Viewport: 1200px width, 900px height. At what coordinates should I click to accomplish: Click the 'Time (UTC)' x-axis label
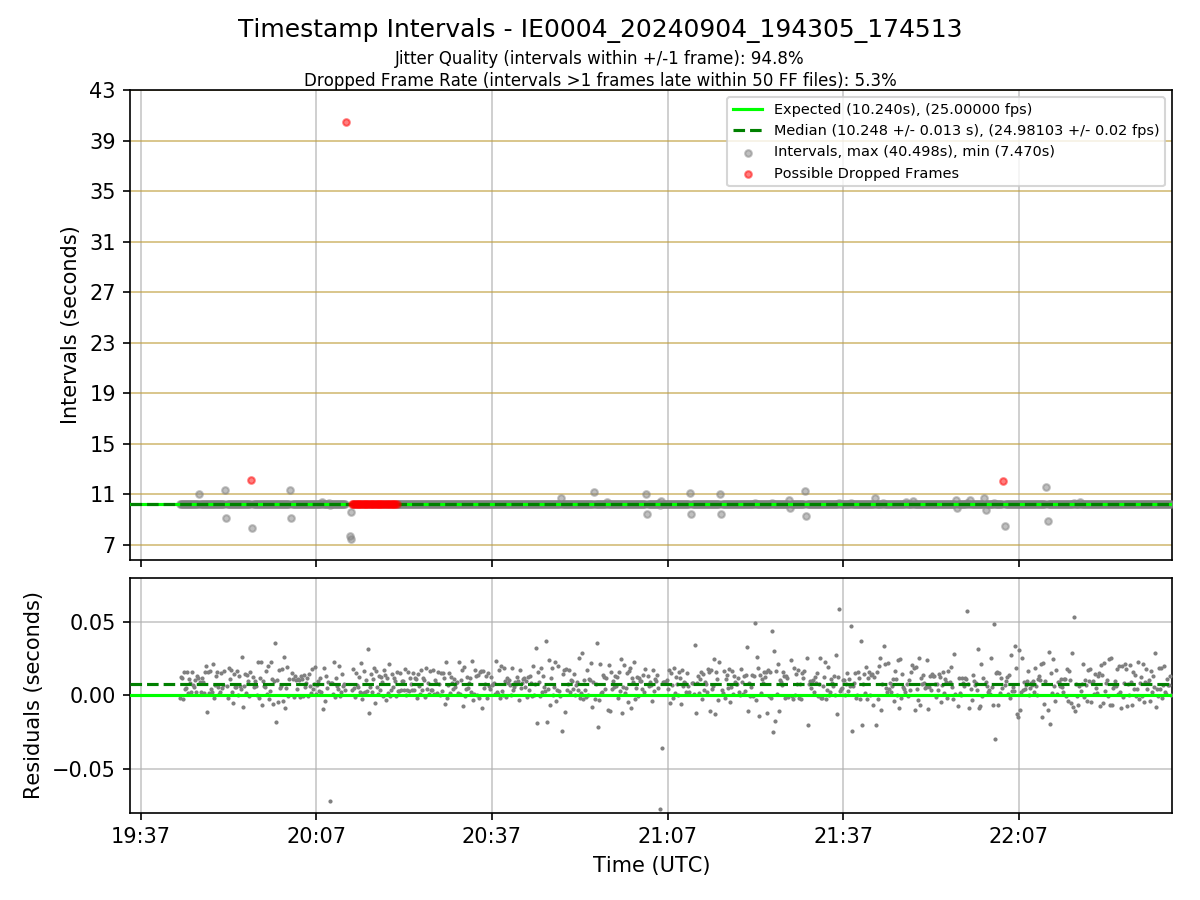tap(651, 865)
